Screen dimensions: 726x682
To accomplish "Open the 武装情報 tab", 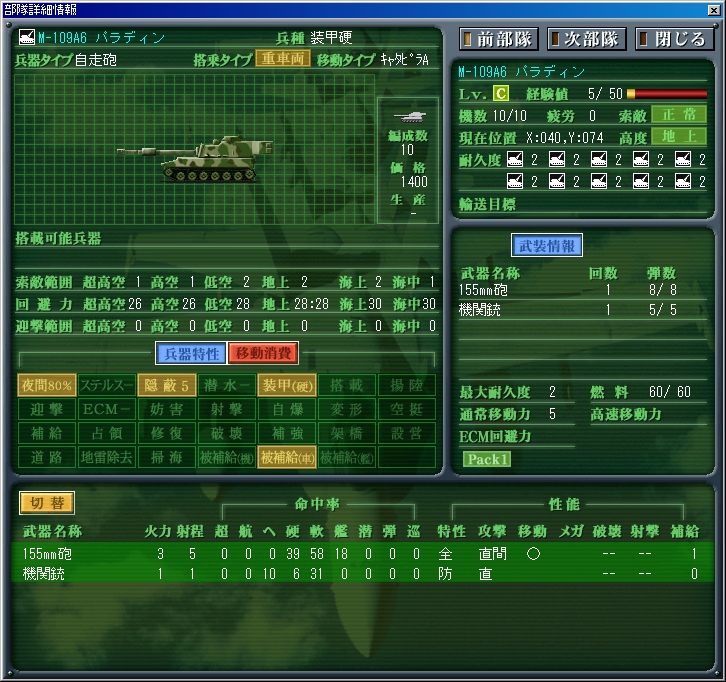I will click(547, 245).
